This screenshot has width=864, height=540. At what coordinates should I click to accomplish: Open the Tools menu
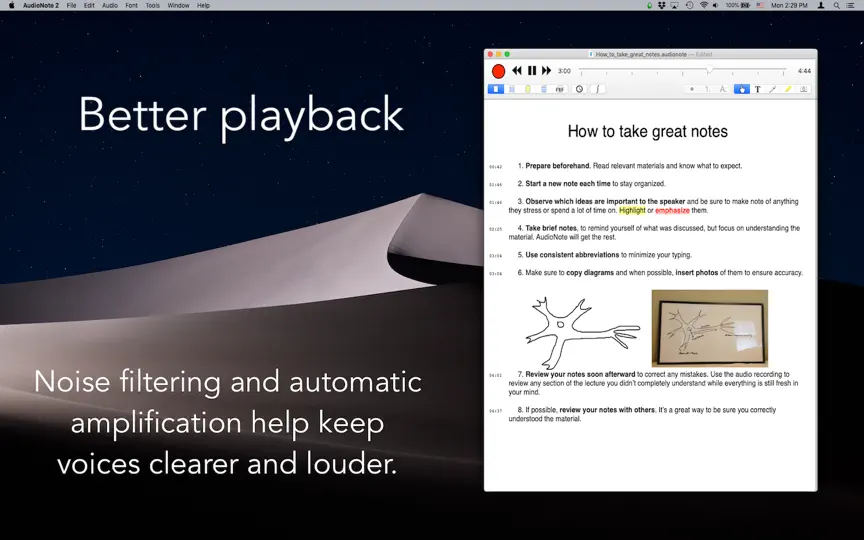153,6
